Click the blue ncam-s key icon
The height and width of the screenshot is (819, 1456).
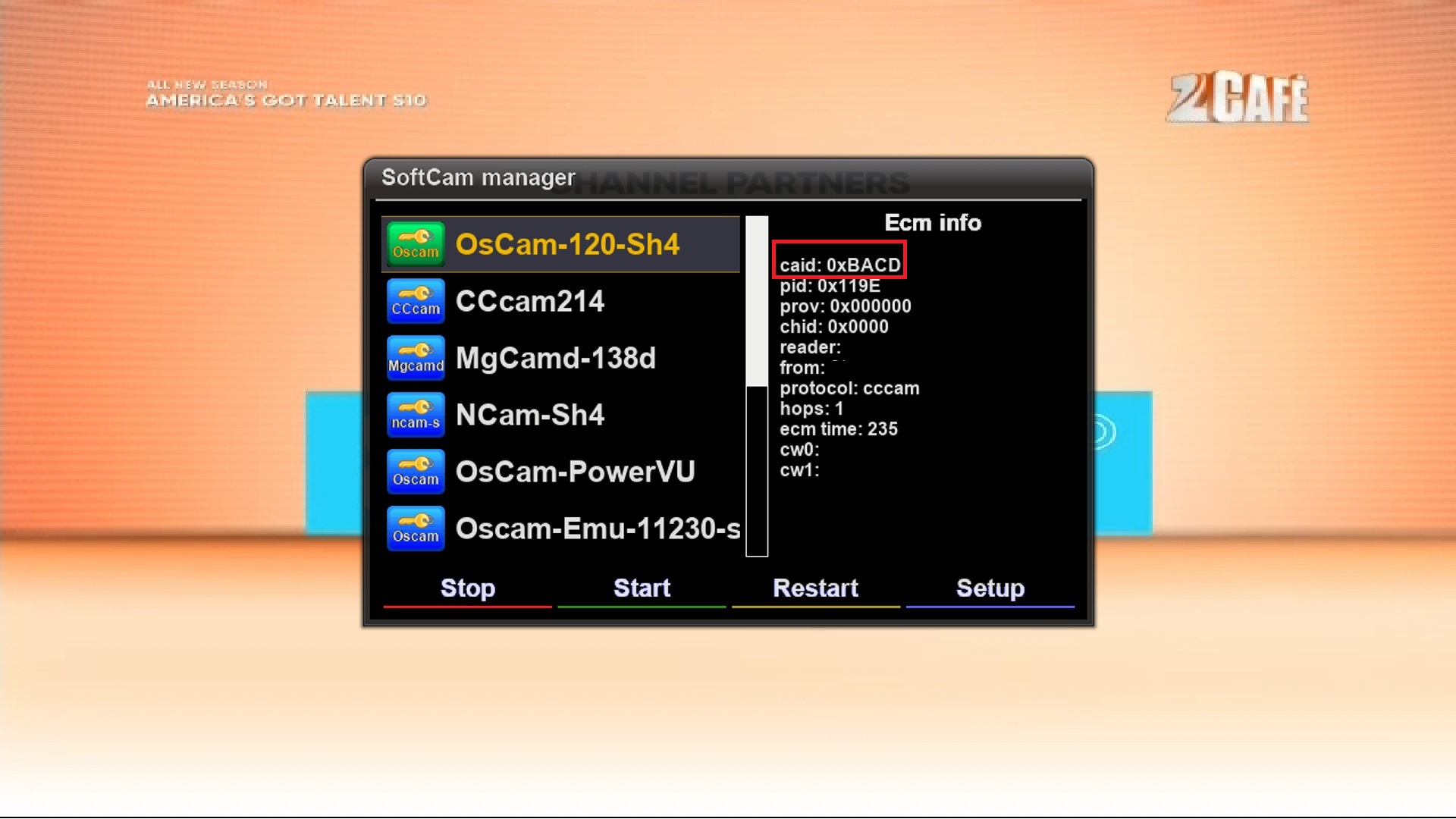click(x=416, y=415)
